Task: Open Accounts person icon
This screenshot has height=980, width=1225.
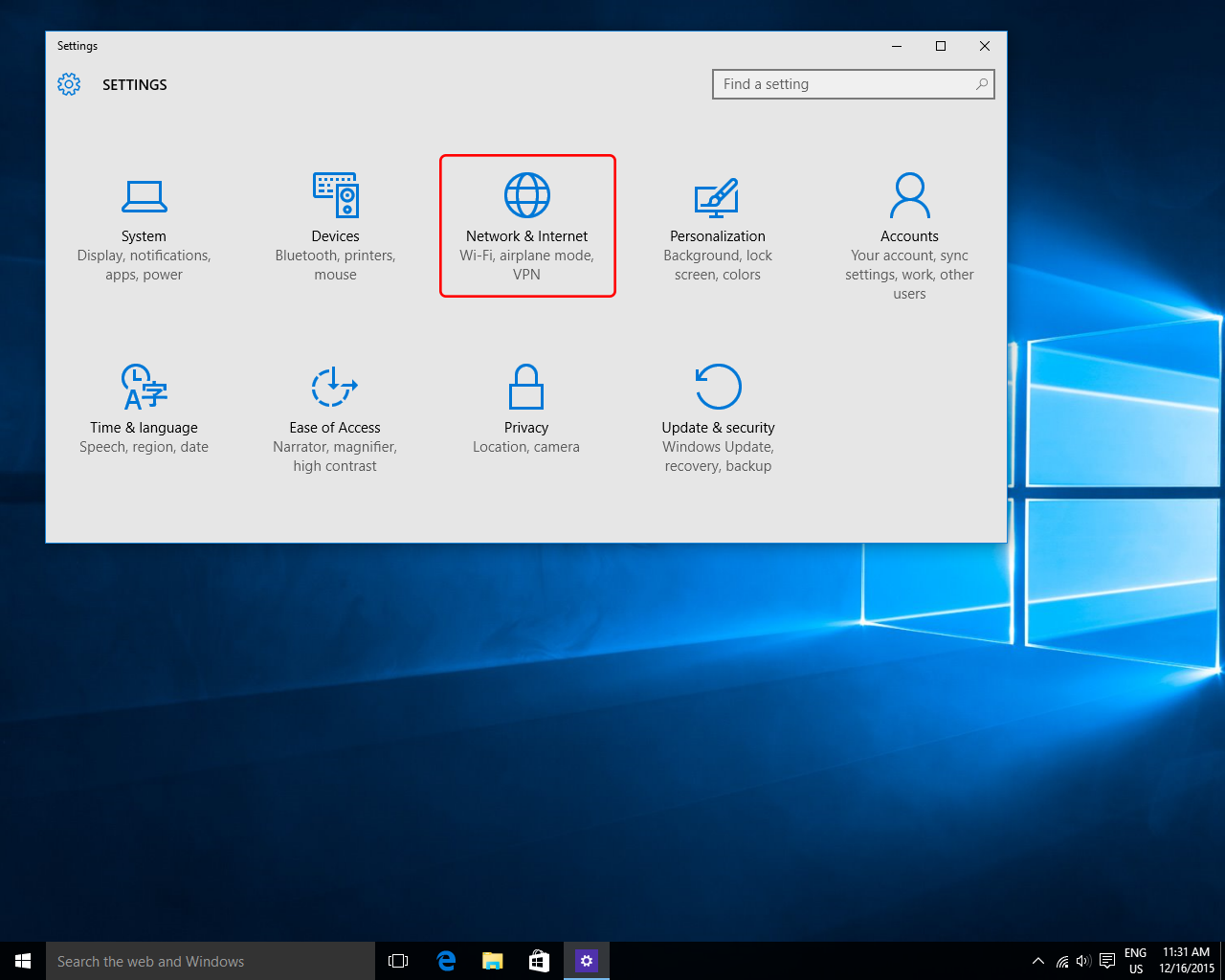Action: (x=909, y=195)
